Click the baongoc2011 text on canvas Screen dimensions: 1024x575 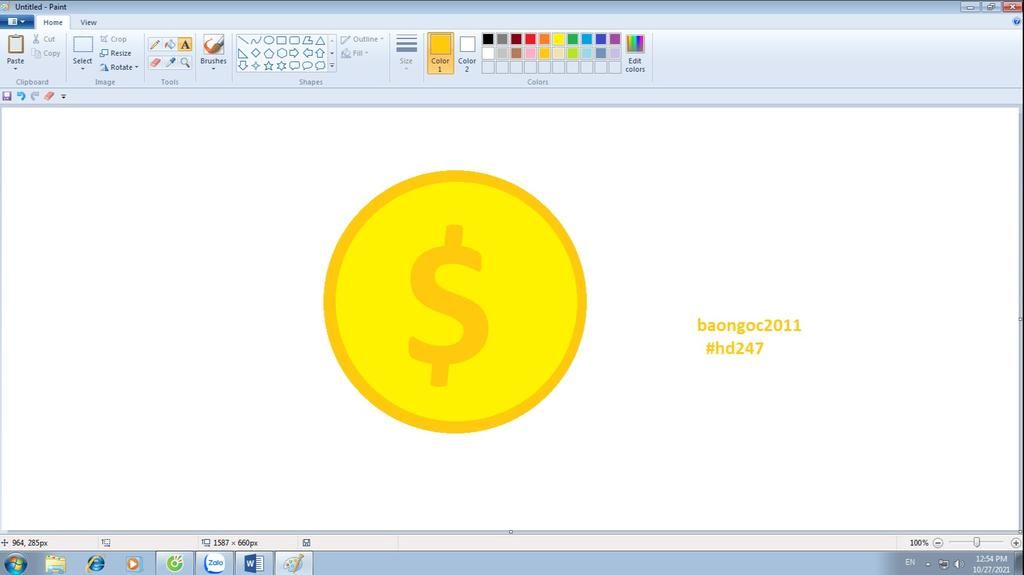click(x=749, y=325)
